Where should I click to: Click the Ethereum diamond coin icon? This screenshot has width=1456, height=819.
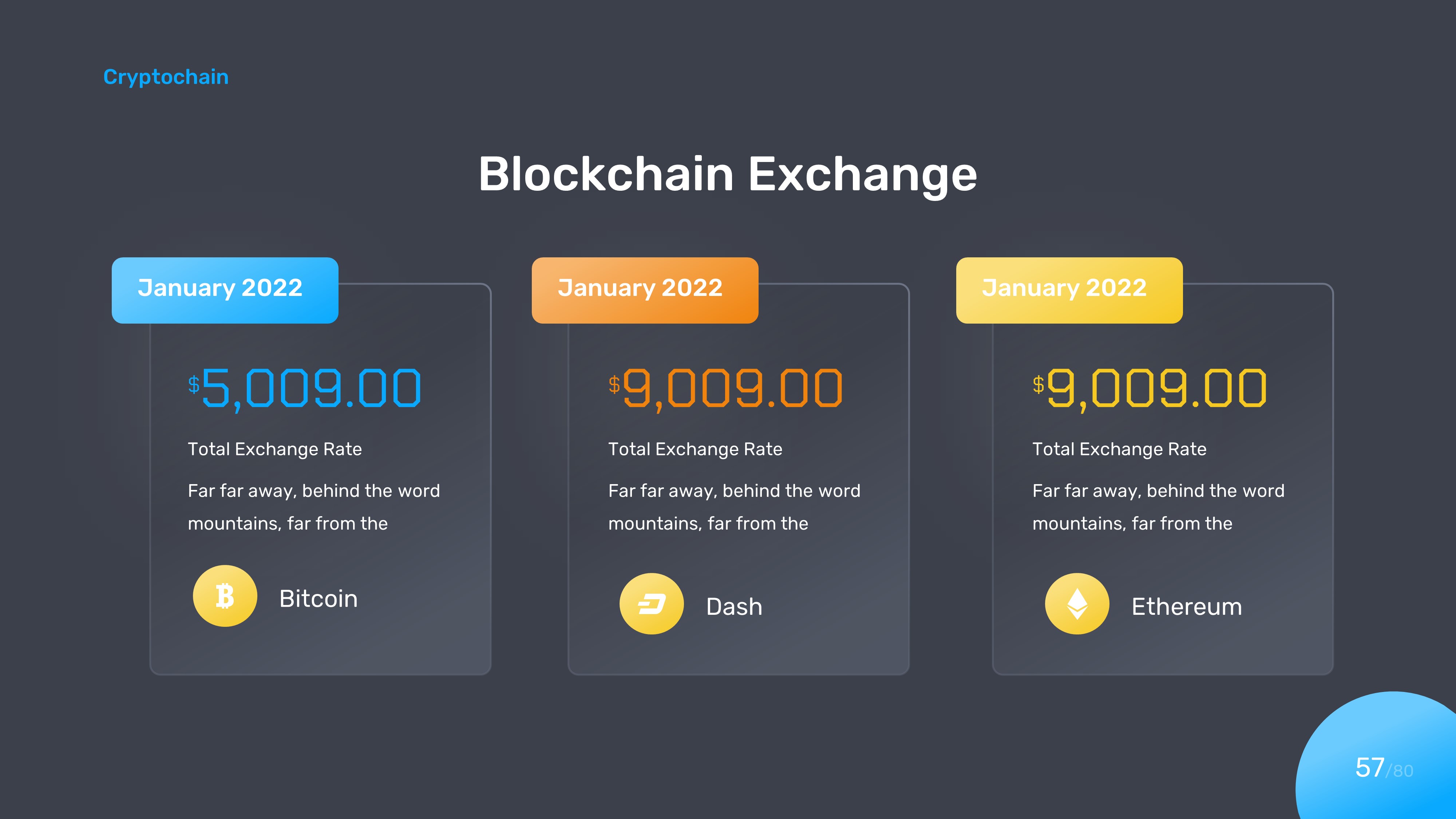1077,604
